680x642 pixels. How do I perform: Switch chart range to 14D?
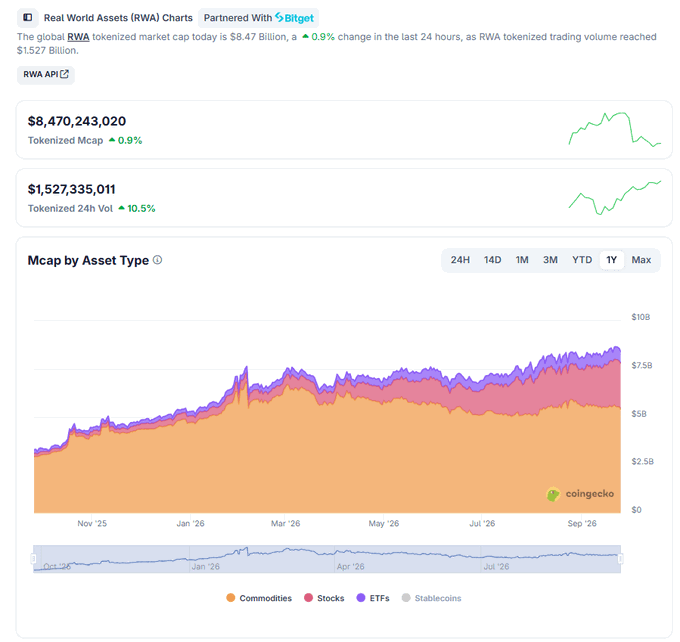[493, 260]
